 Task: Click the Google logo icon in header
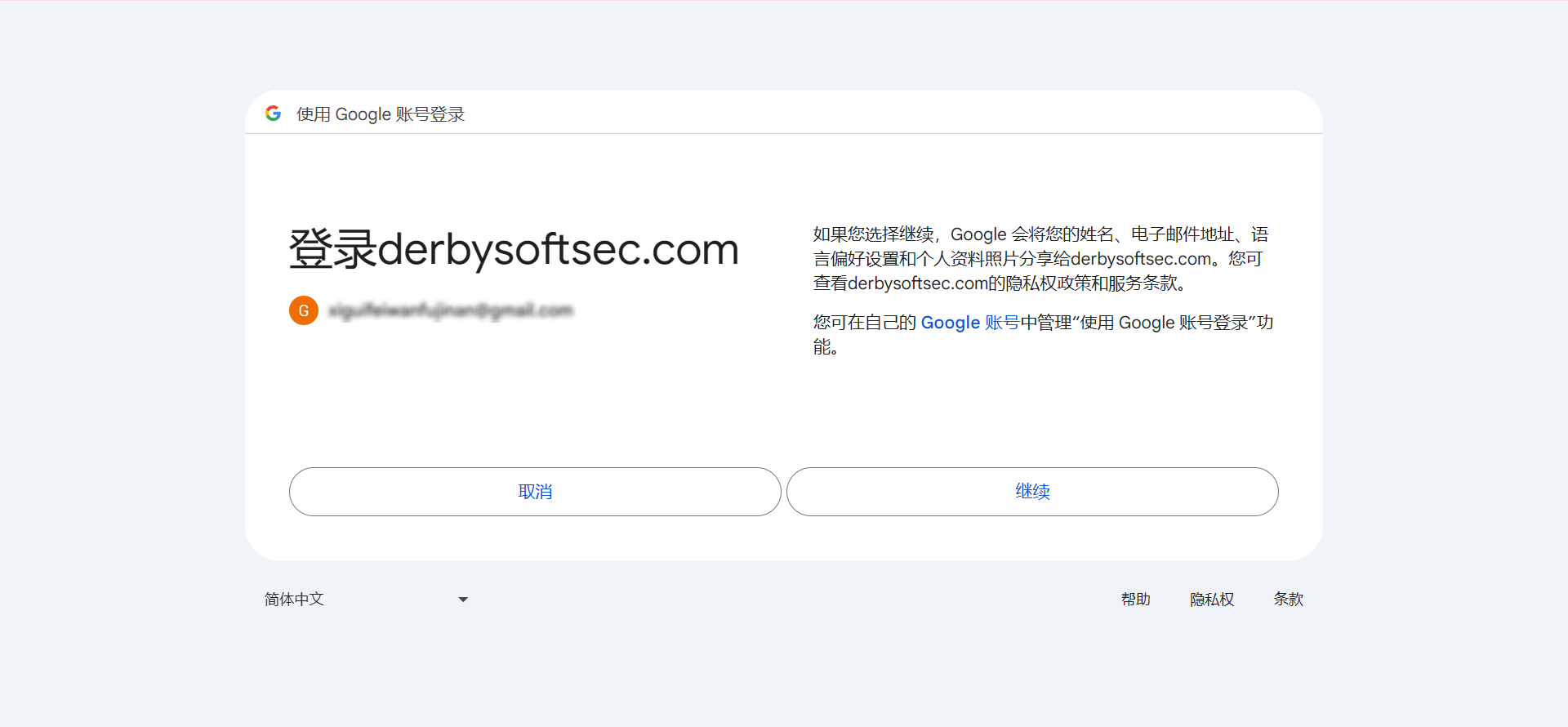click(274, 114)
